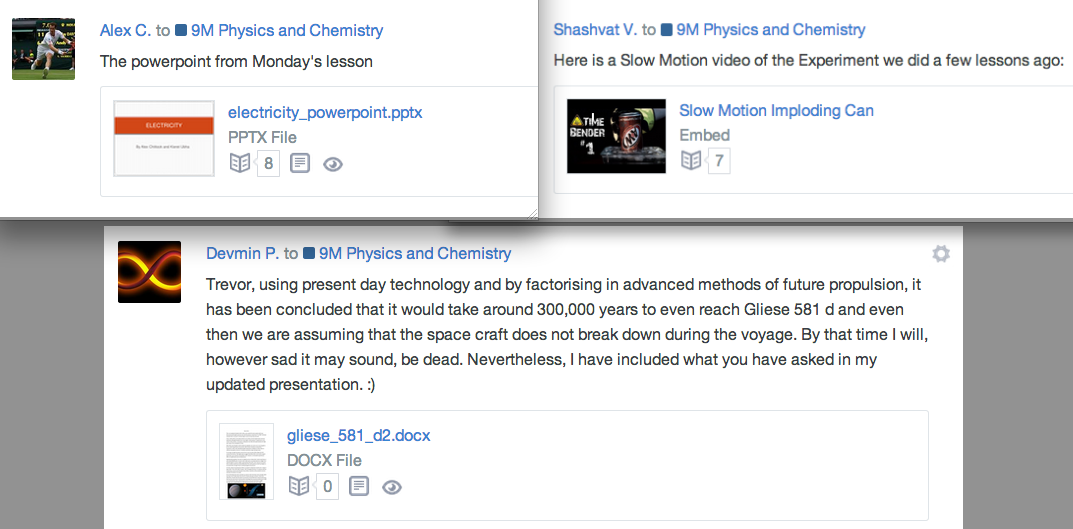Open the electricity_powerpoint.pptx file link

point(325,112)
